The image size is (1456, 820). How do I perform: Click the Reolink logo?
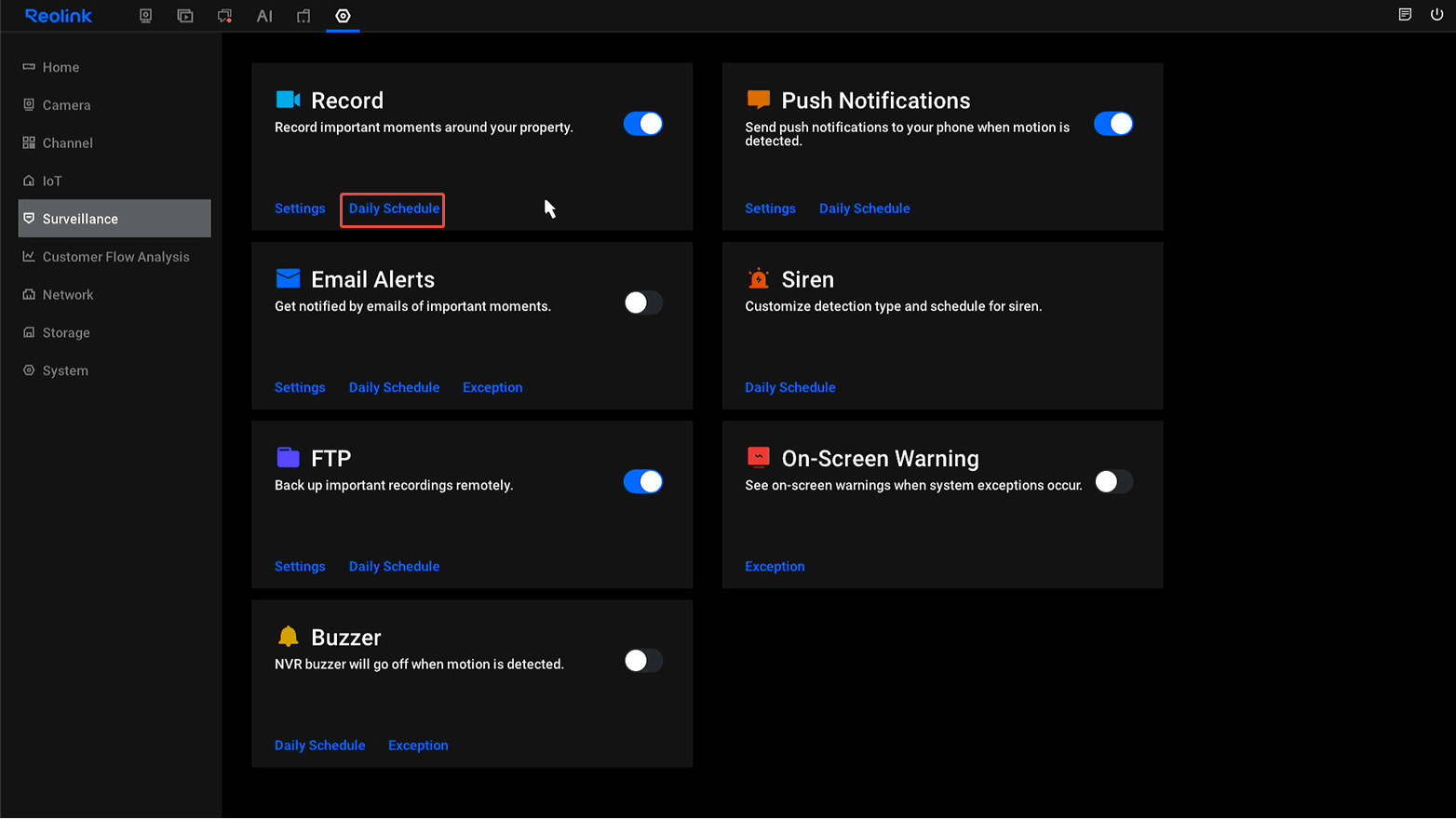[x=59, y=16]
